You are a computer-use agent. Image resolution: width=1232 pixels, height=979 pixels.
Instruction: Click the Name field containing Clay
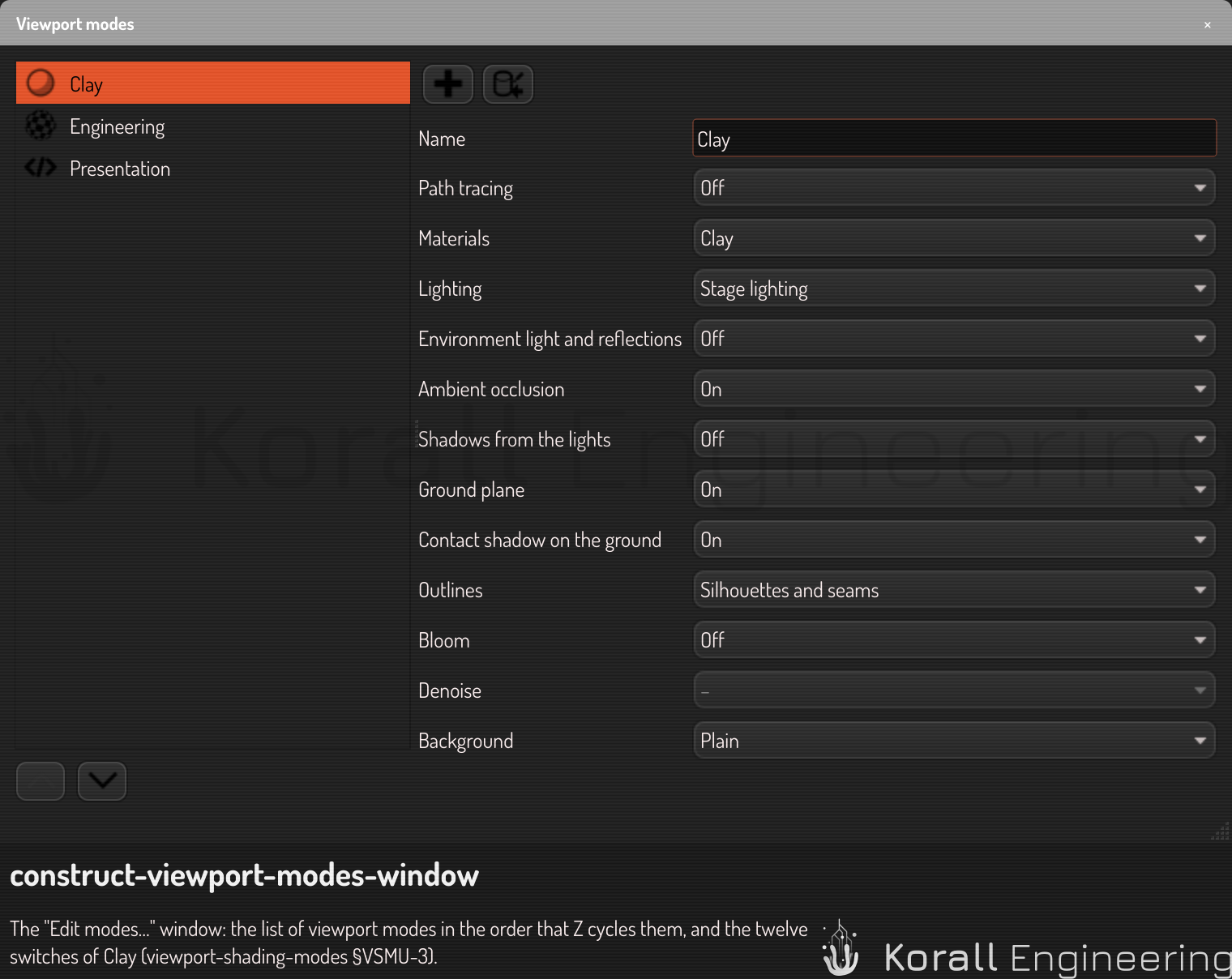(x=955, y=139)
